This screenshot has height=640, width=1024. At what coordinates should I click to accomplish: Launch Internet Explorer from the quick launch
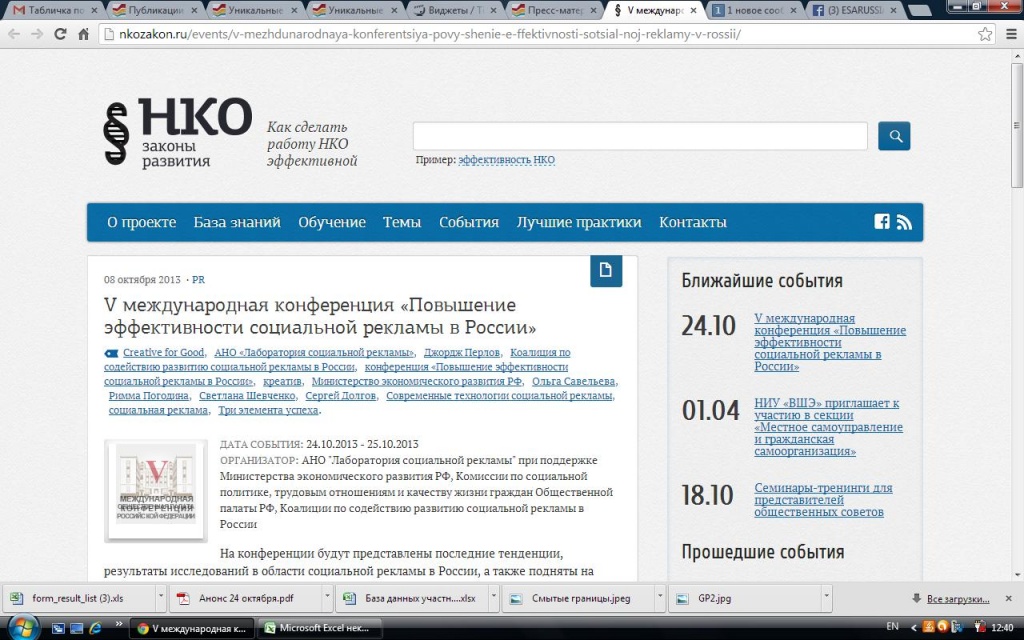(x=95, y=628)
